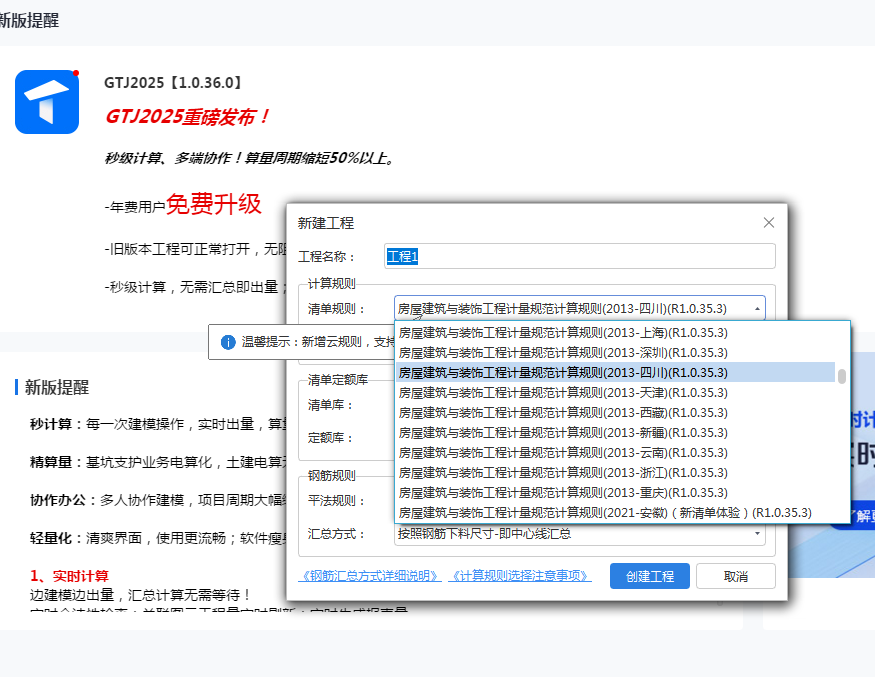This screenshot has height=677, width=875.
Task: Click the 取消 button
Action: [x=735, y=576]
